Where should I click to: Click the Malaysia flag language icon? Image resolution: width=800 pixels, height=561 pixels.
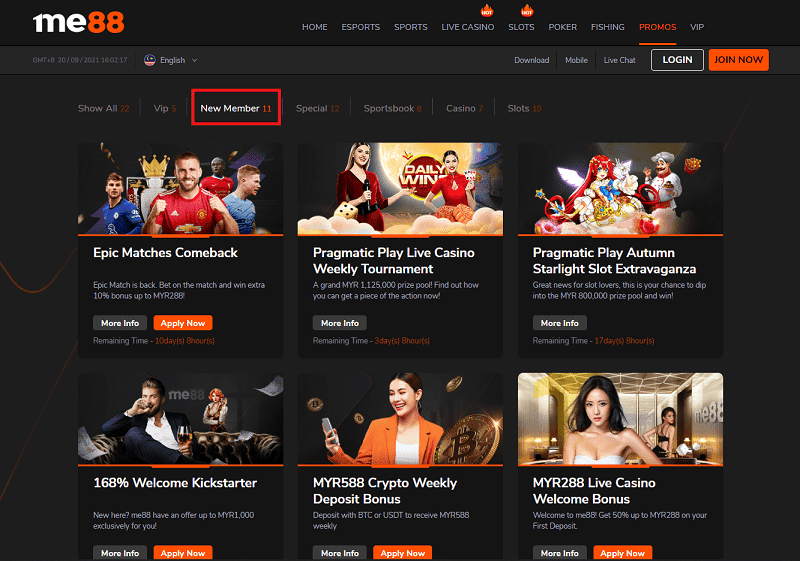pos(150,60)
